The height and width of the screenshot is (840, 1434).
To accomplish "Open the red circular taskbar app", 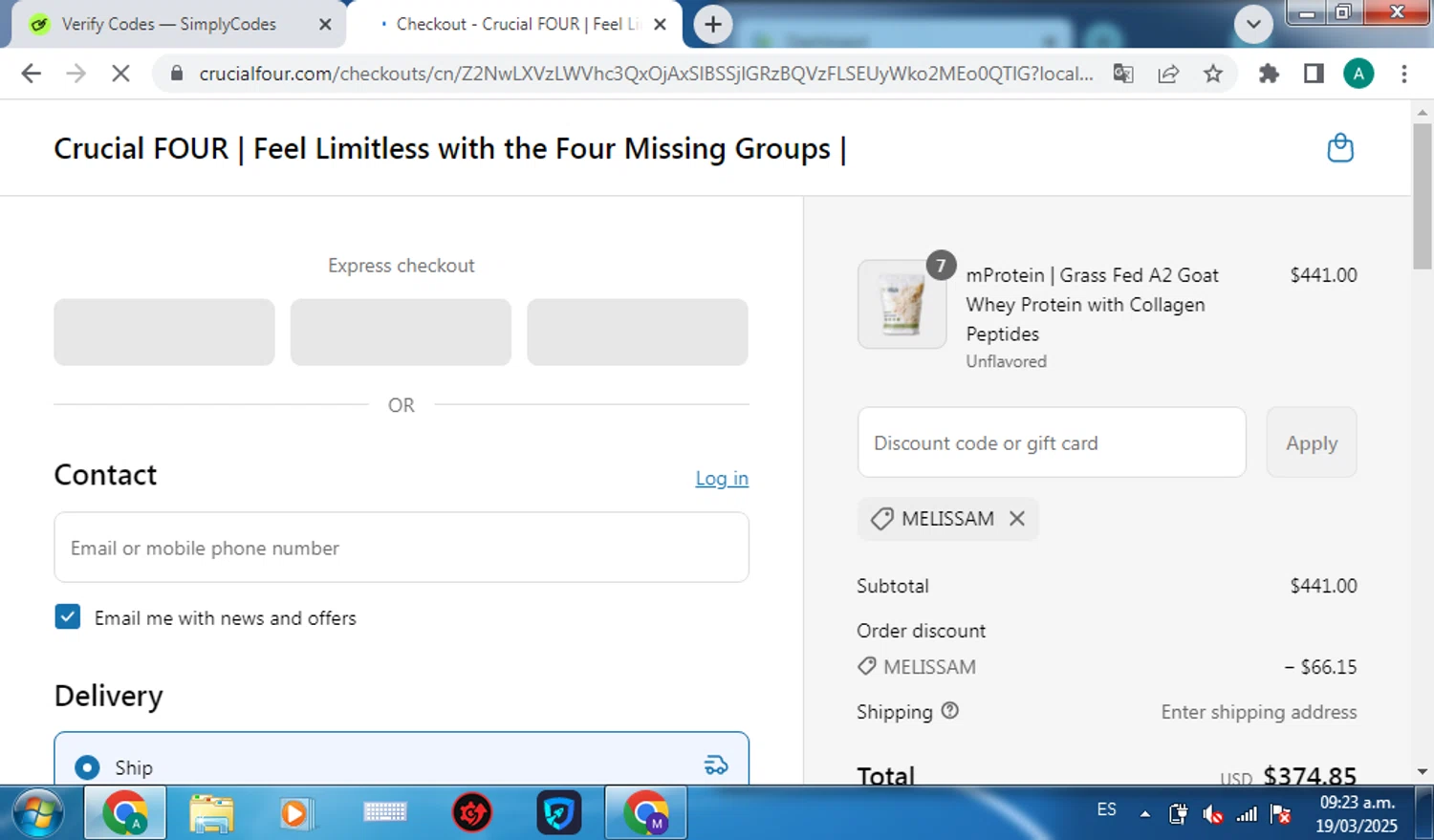I will click(471, 813).
